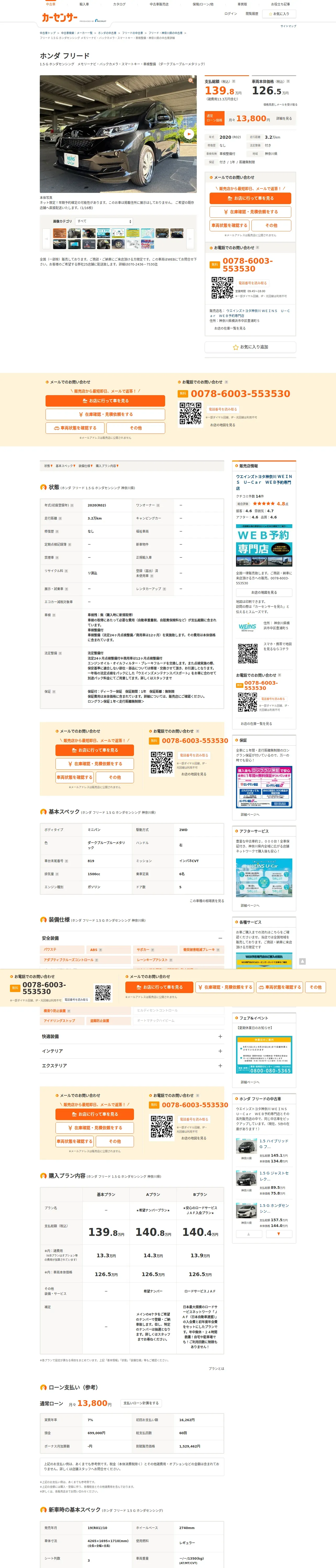
Task: Open the 車買取 tab in top navigation
Action: [242, 4]
